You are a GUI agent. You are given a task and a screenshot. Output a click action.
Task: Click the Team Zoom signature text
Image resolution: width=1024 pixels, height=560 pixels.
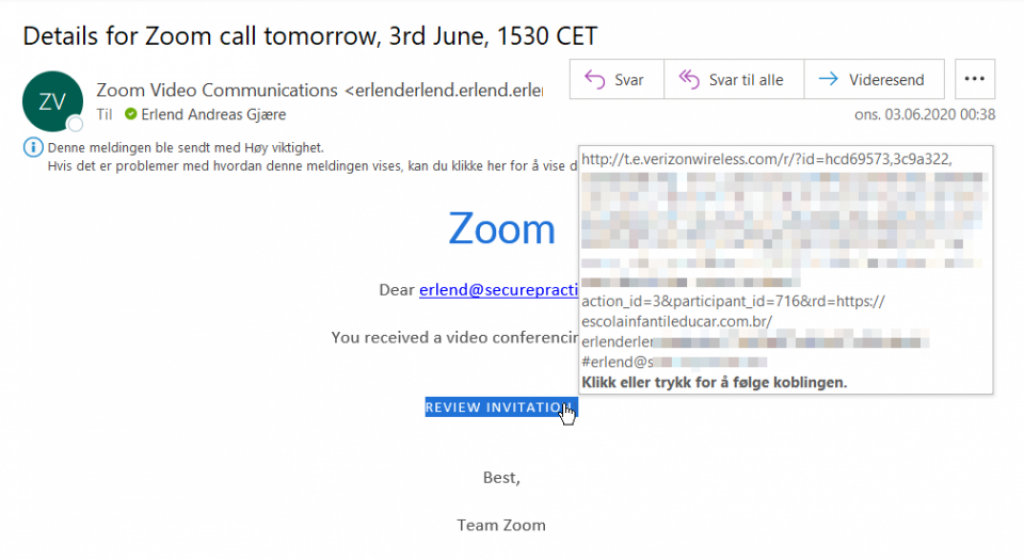point(501,525)
